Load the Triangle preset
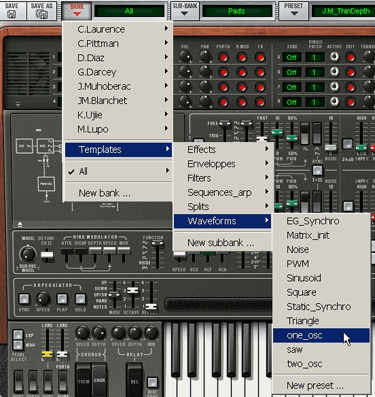This screenshot has height=397, width=375. pos(321,321)
